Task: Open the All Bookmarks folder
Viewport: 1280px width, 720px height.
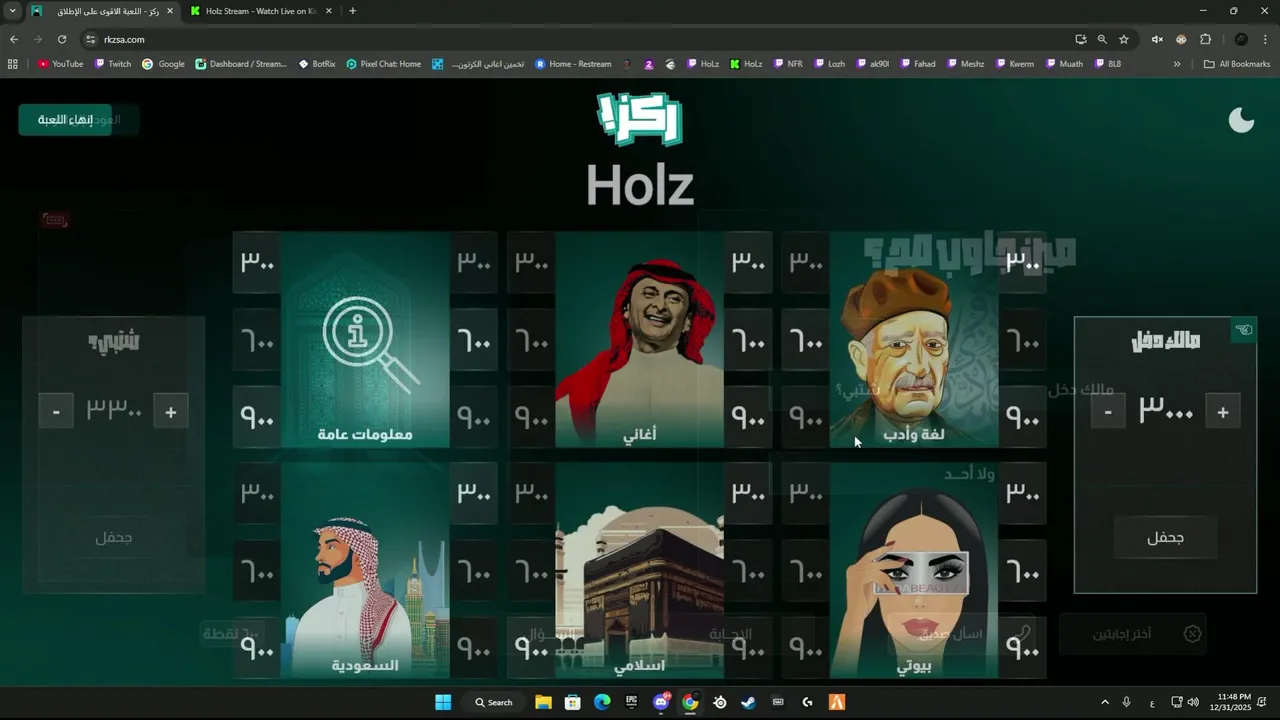Action: pos(1237,64)
